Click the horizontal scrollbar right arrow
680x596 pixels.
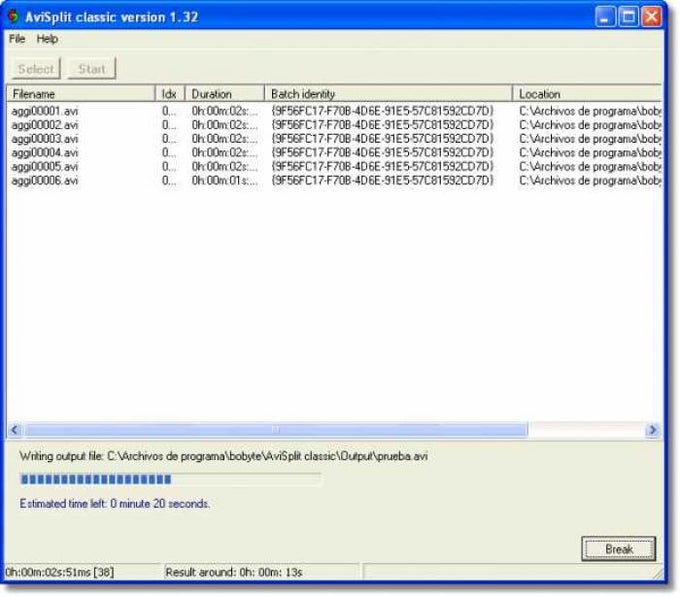[652, 430]
